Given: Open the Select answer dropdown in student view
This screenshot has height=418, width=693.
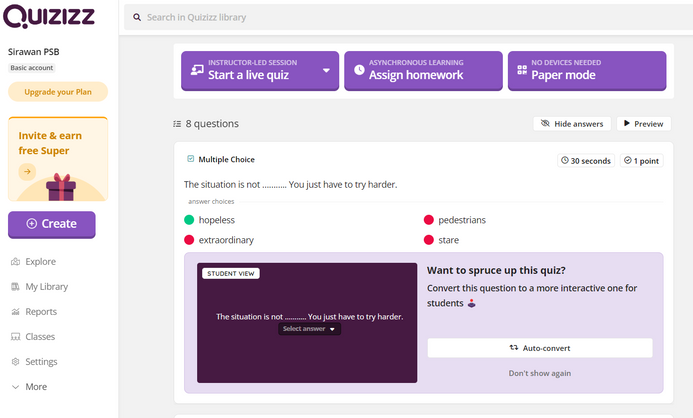Looking at the screenshot, I should click(309, 329).
